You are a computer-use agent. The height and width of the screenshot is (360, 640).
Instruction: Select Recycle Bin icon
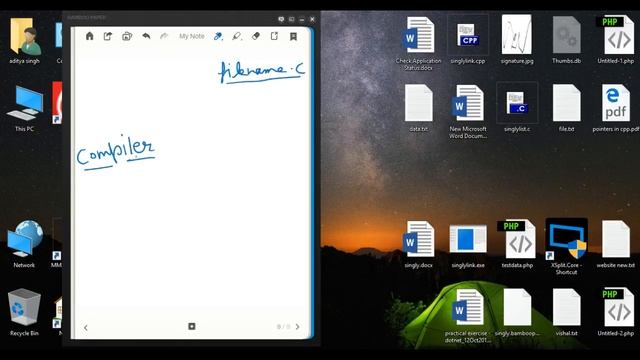coord(24,312)
